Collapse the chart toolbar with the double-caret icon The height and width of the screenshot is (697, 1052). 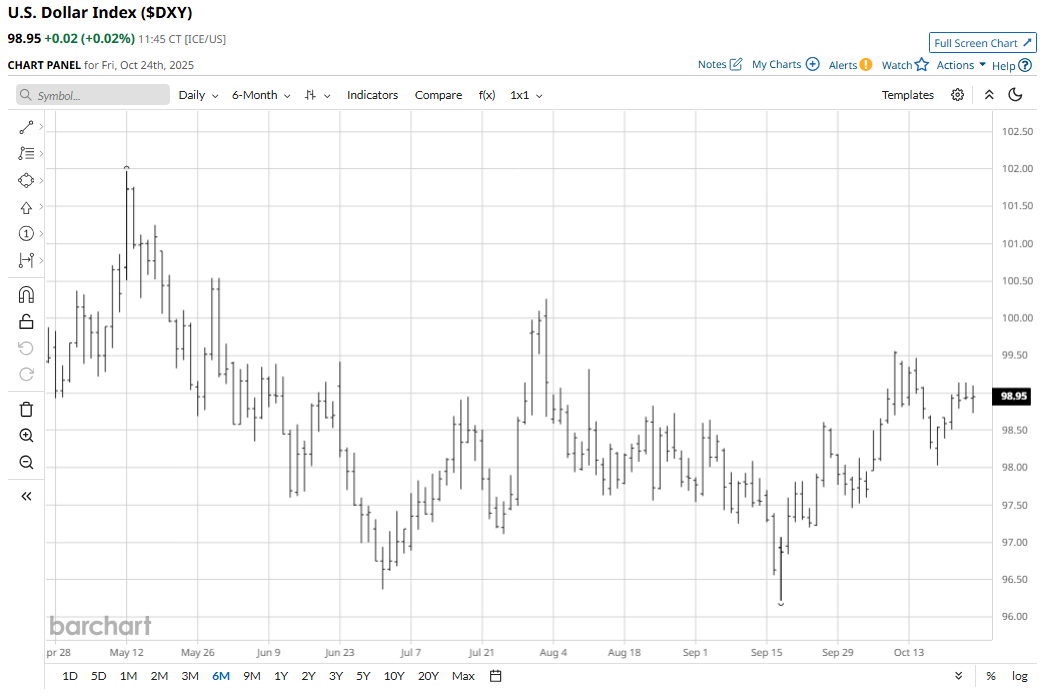click(x=989, y=95)
